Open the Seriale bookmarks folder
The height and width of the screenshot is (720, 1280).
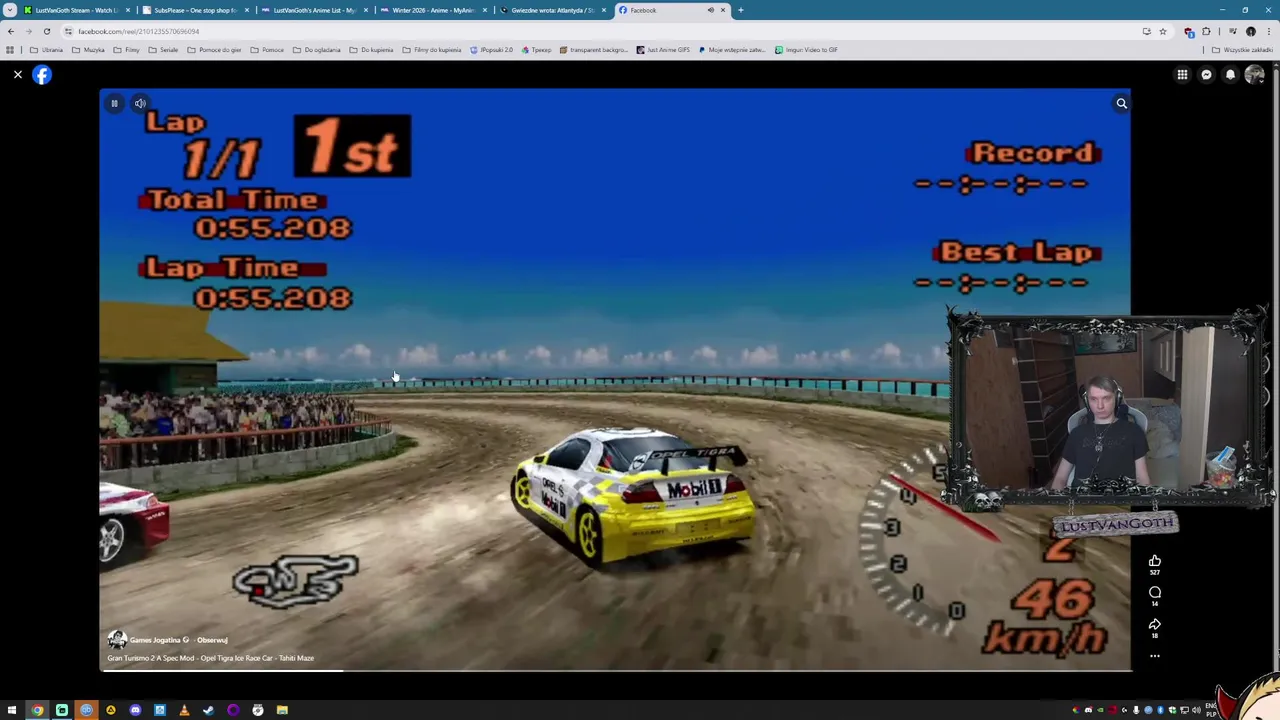(163, 50)
